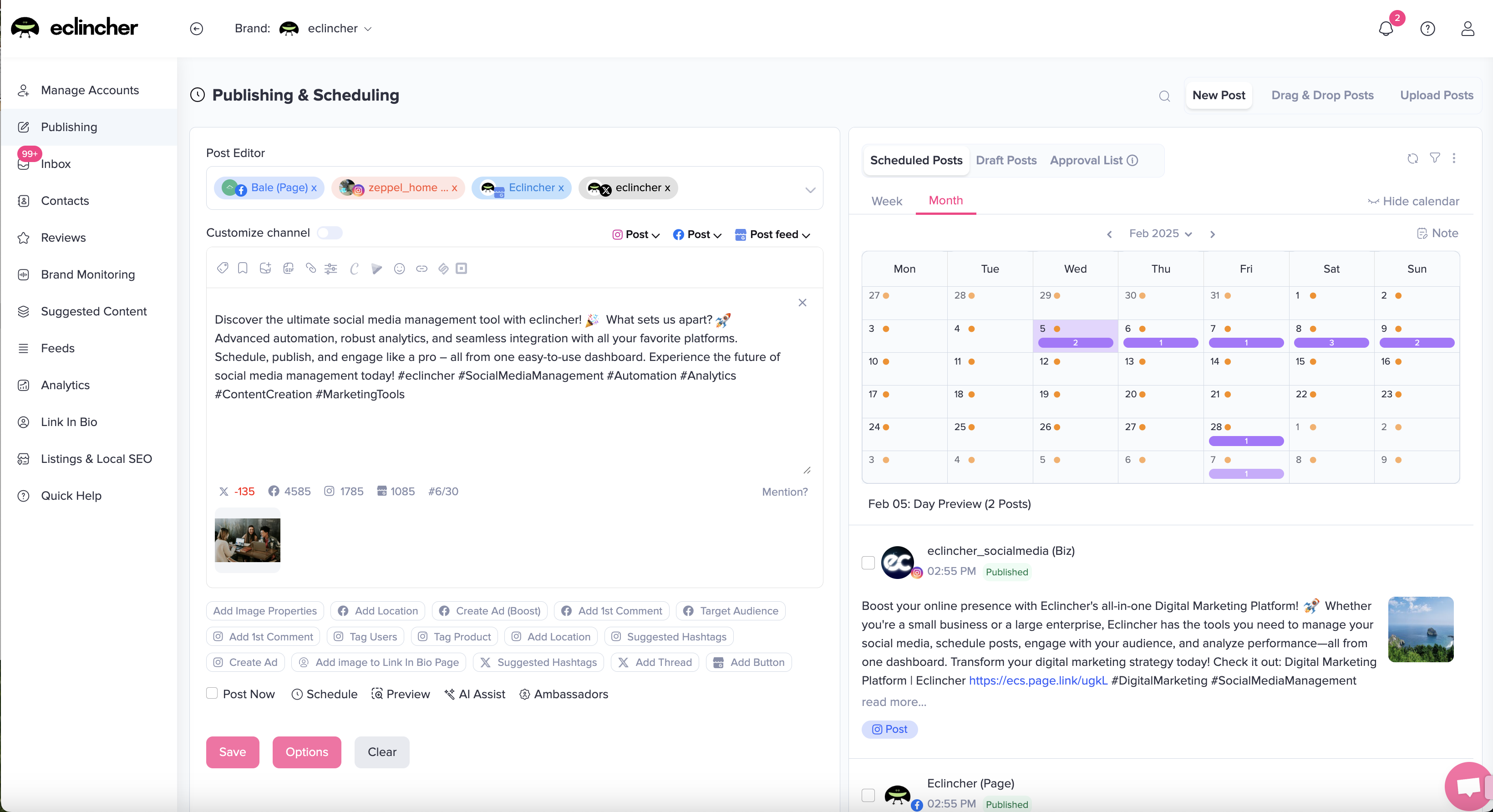The height and width of the screenshot is (812, 1493).
Task: Open the filter icon above the calendar
Action: [1434, 158]
